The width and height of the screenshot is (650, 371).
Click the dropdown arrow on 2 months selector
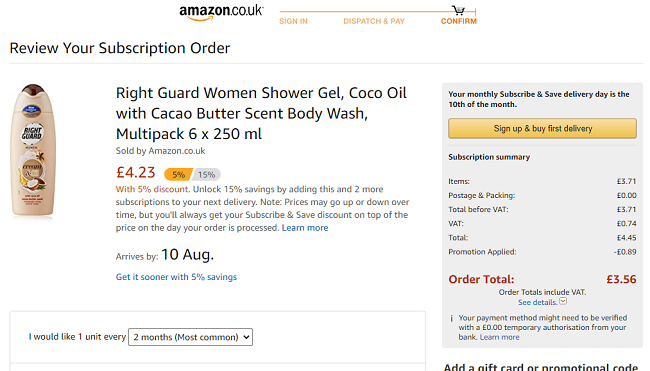[246, 337]
